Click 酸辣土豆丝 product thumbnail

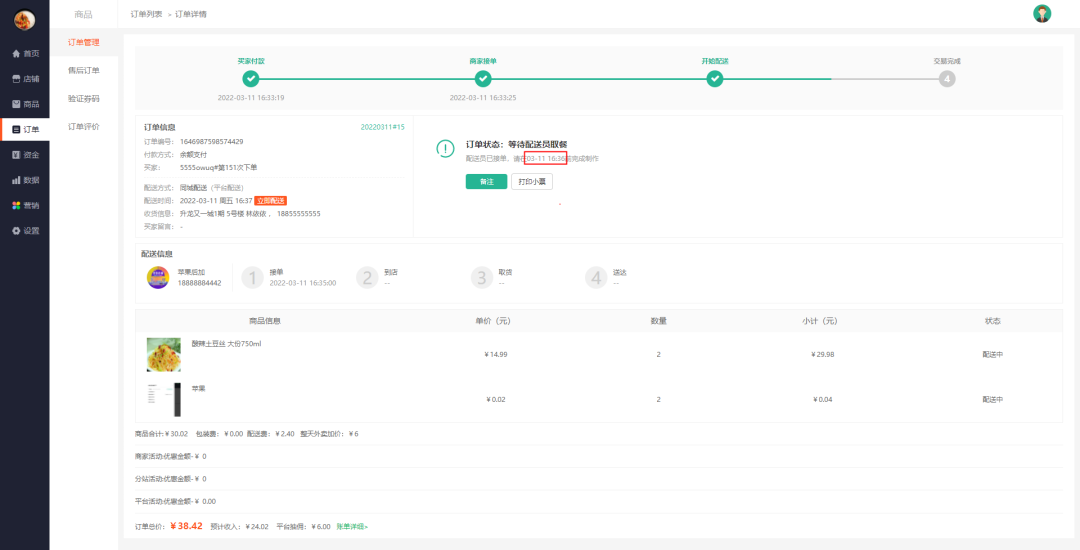click(x=164, y=355)
